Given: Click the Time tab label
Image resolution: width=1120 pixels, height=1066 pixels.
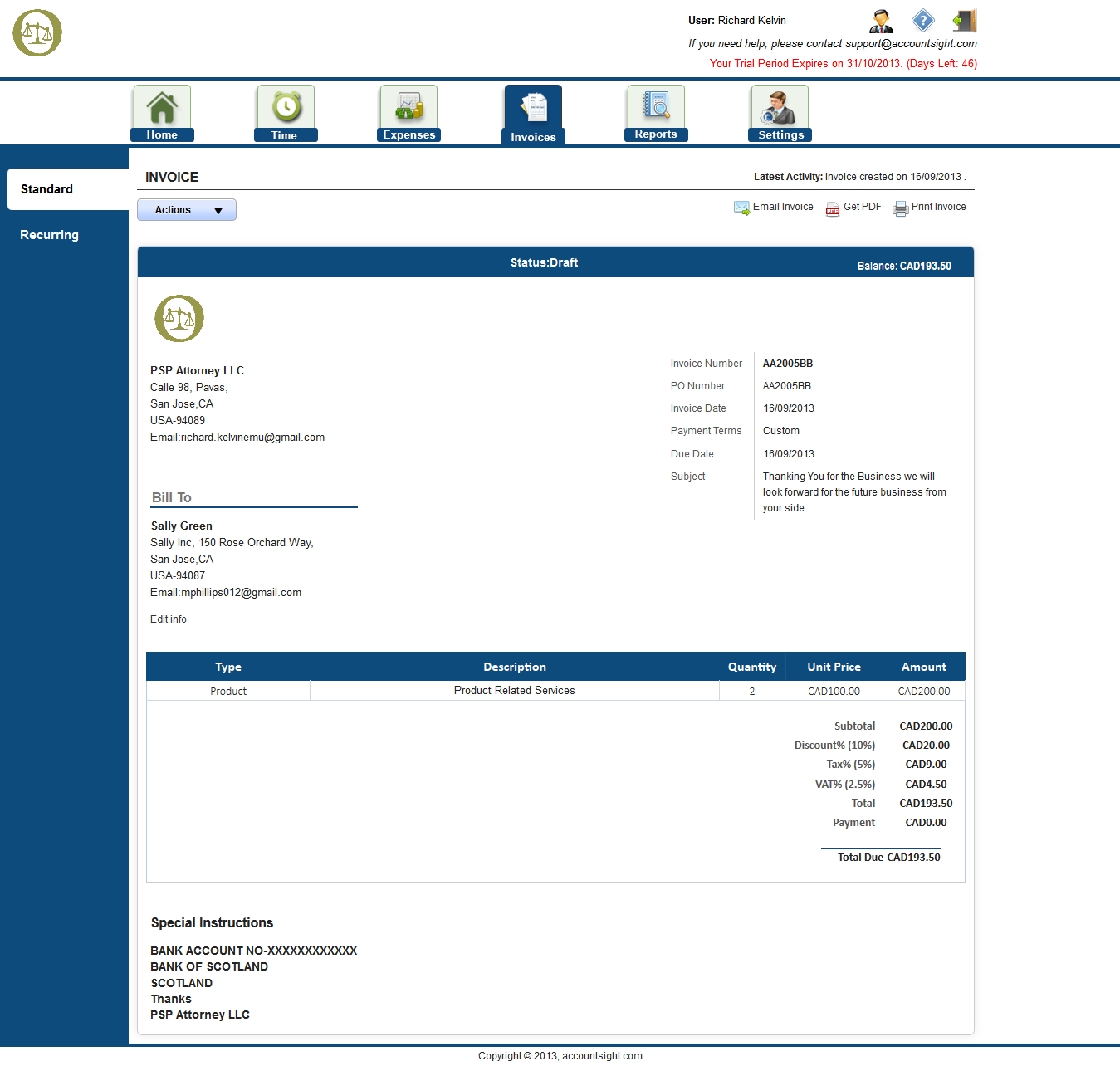Looking at the screenshot, I should pyautogui.click(x=285, y=135).
